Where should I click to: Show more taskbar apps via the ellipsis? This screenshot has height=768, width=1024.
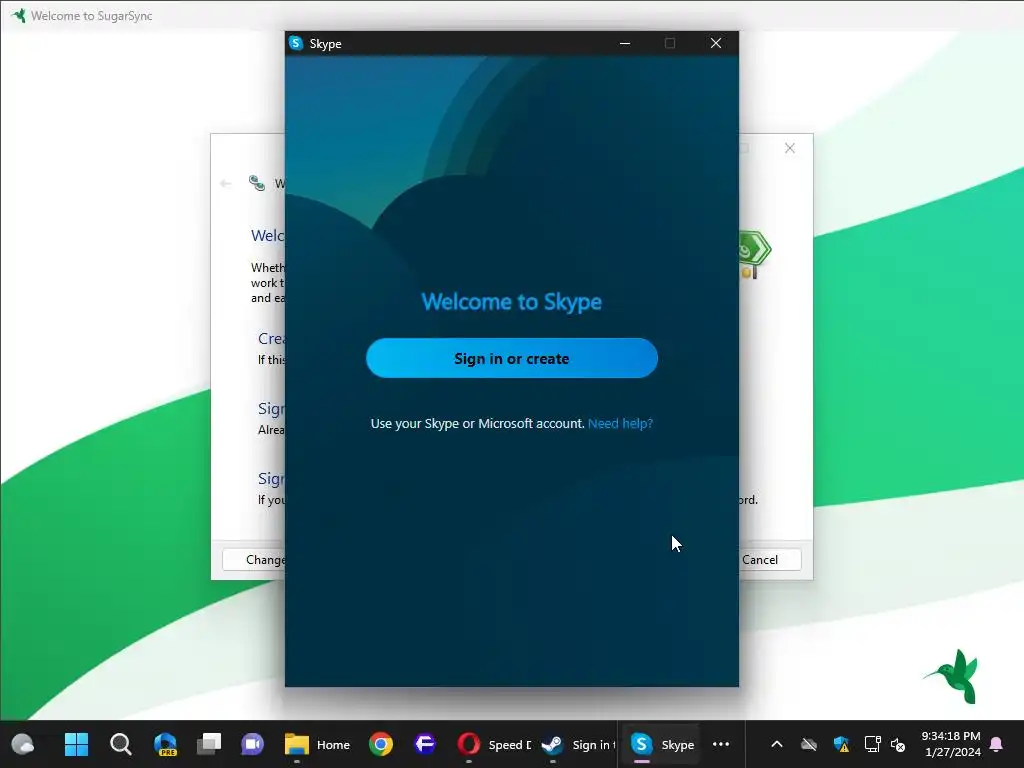click(x=721, y=744)
